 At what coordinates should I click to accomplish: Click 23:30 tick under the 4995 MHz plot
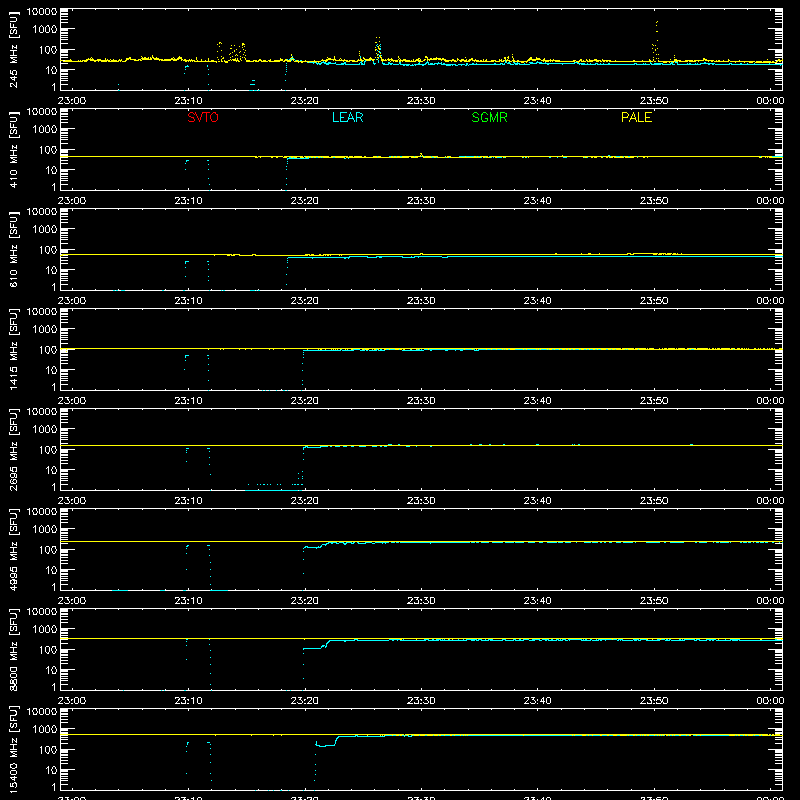pyautogui.click(x=421, y=601)
